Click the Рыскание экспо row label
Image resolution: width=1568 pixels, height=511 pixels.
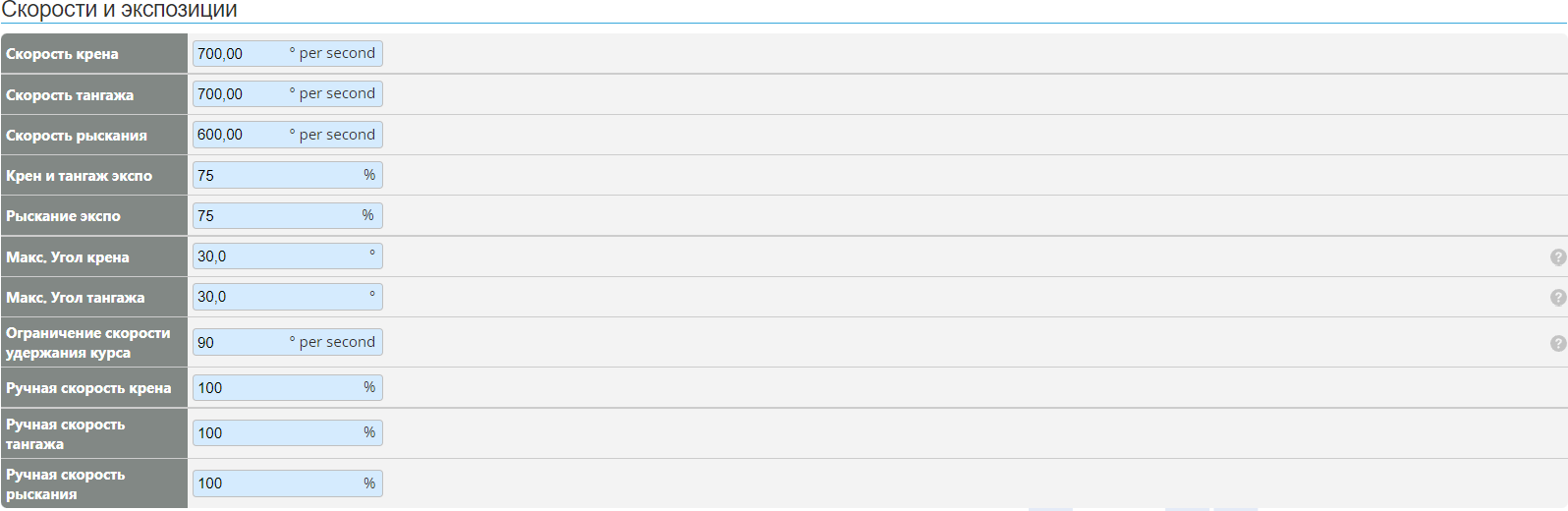coord(63,216)
